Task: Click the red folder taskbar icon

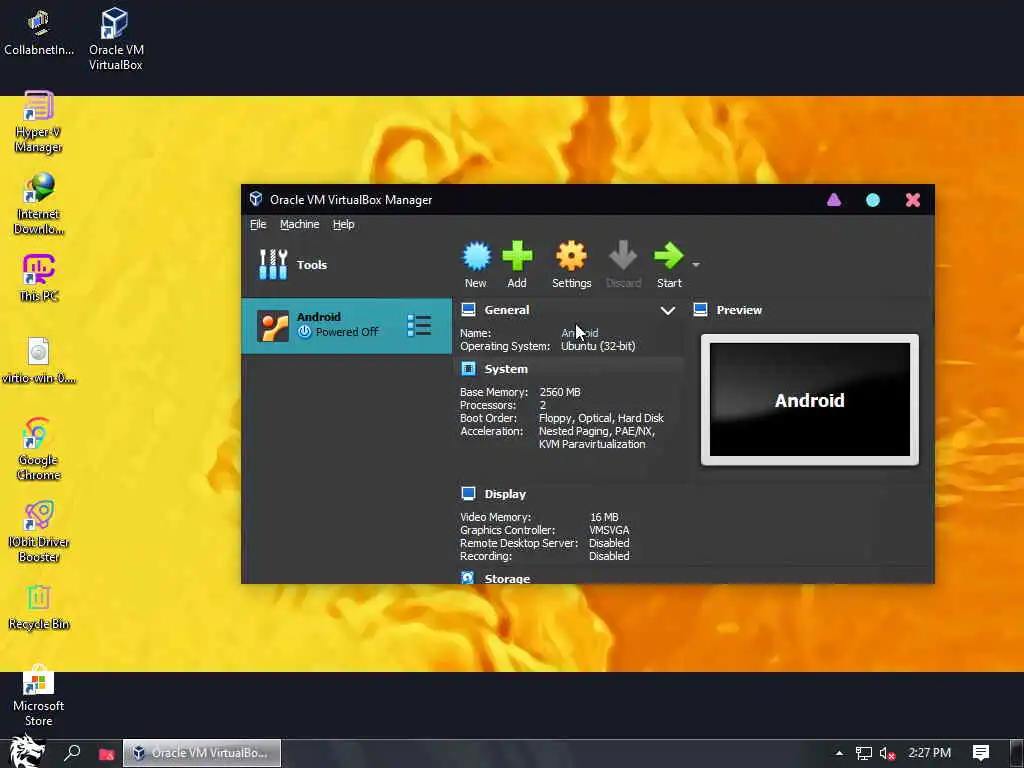Action: coord(106,754)
